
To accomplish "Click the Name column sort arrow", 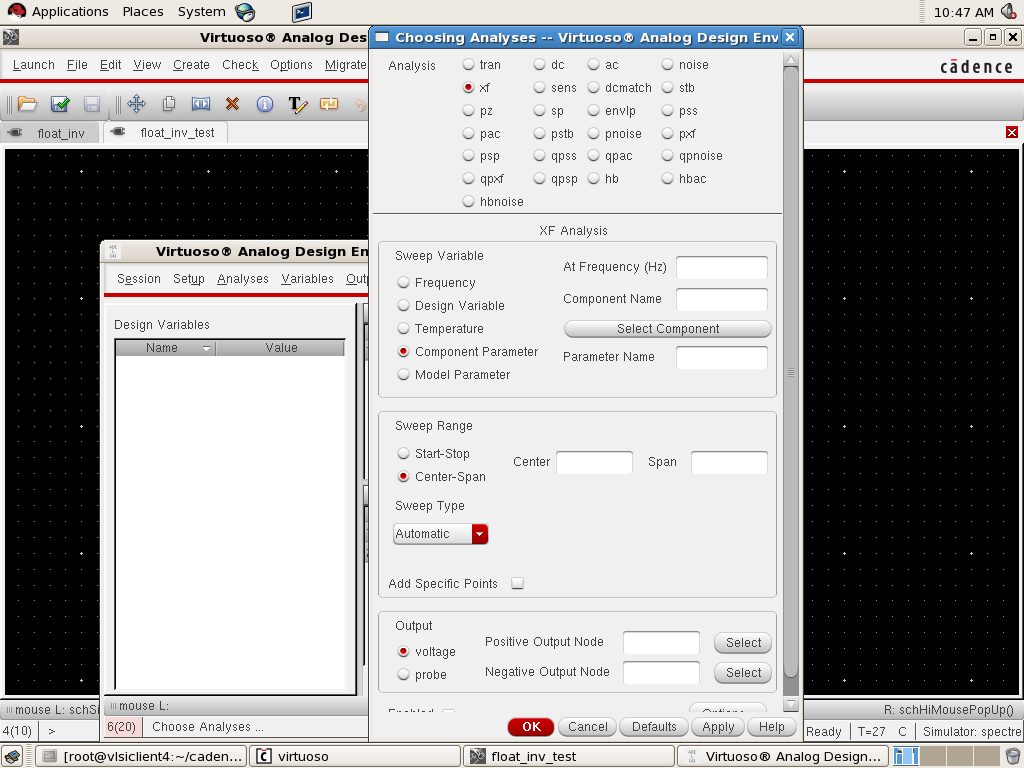I will (x=206, y=348).
